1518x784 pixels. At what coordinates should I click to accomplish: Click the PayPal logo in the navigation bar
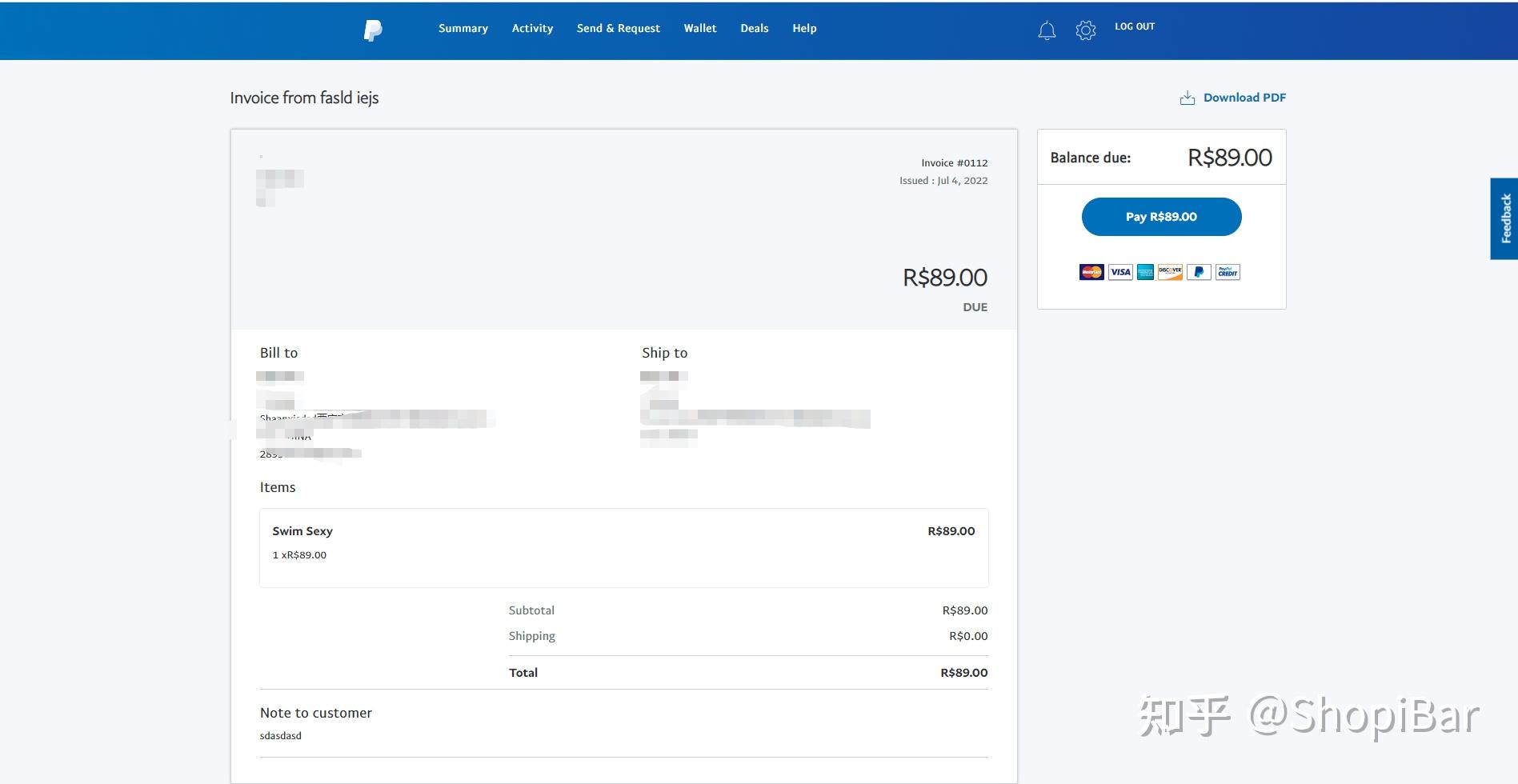click(x=372, y=30)
